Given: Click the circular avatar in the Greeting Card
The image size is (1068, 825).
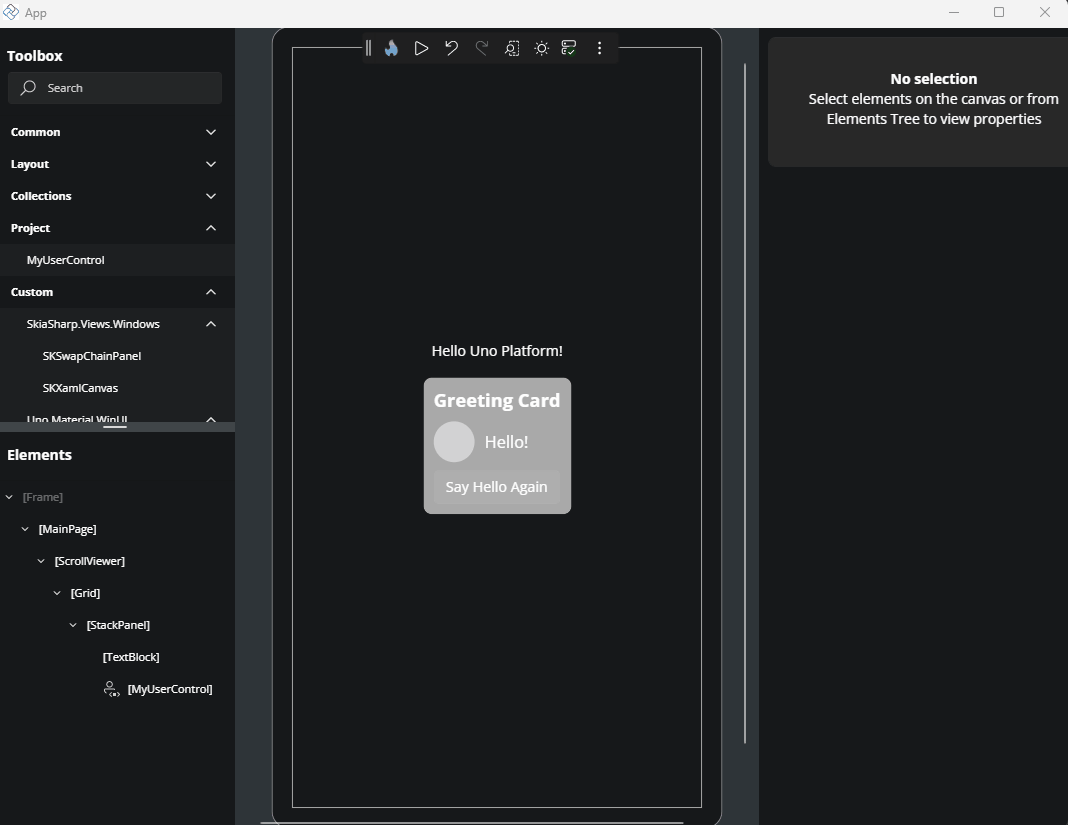Looking at the screenshot, I should point(454,442).
